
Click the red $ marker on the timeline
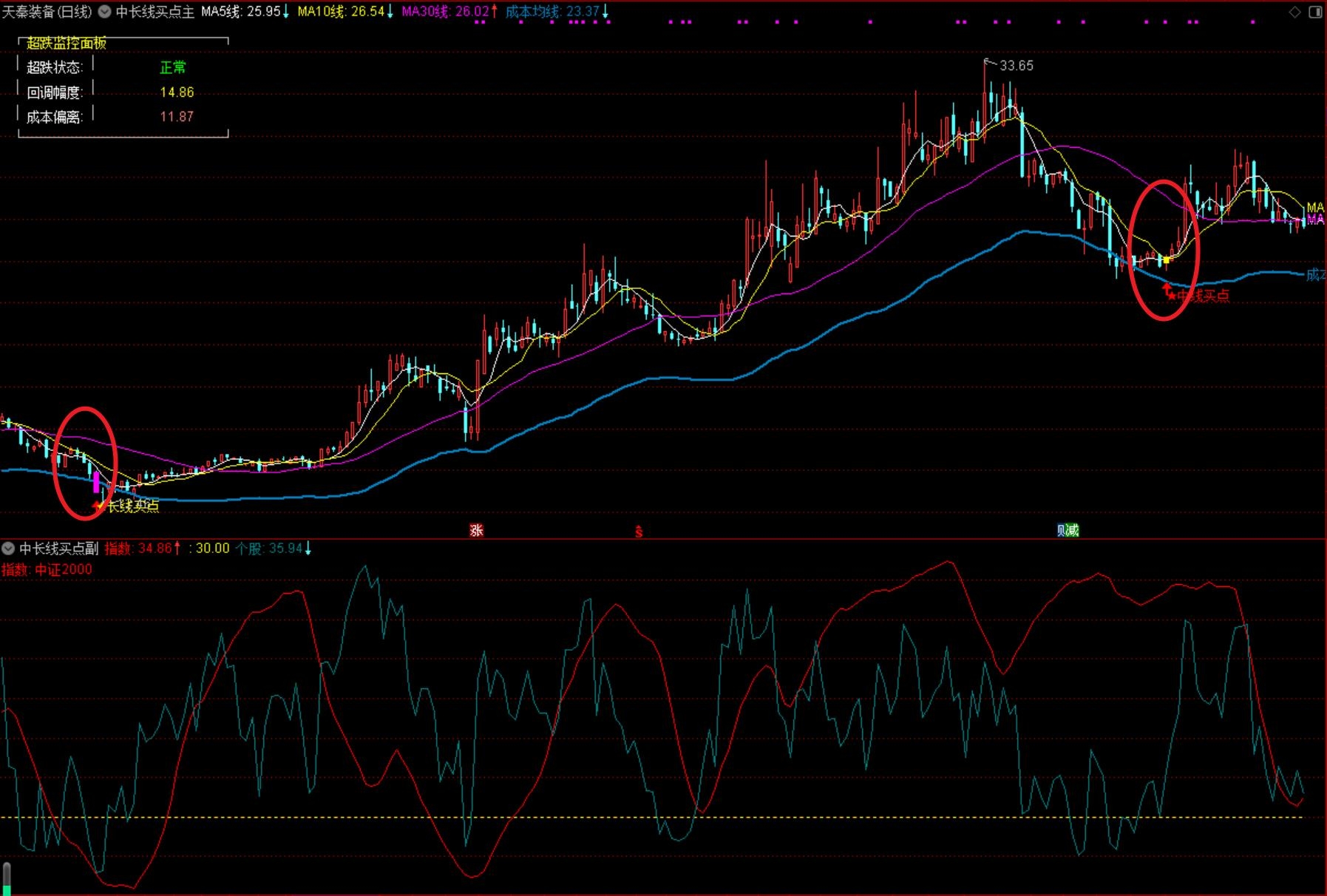point(639,530)
